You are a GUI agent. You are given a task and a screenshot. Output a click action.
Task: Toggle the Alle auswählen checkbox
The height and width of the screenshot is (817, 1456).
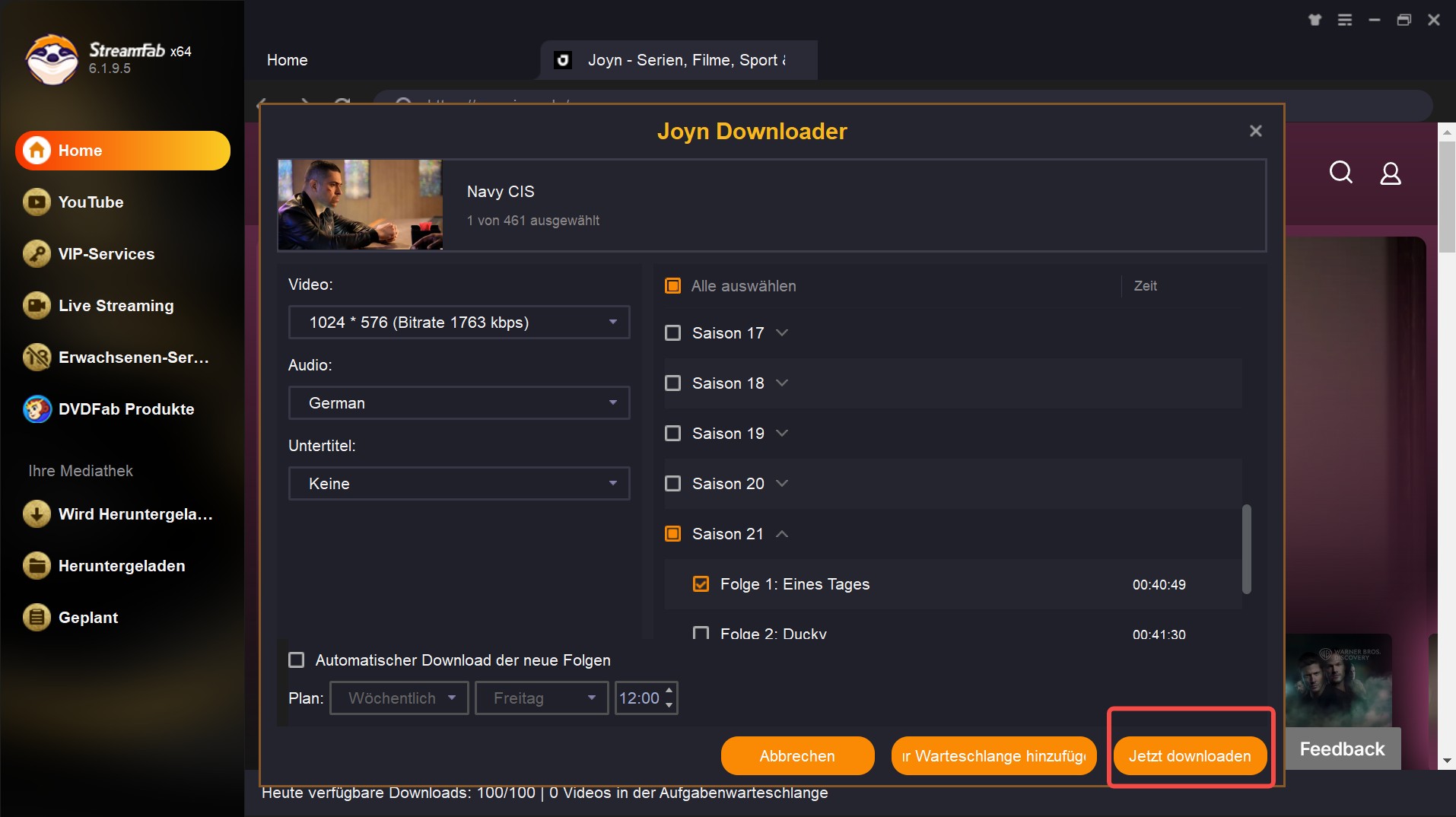click(x=673, y=286)
